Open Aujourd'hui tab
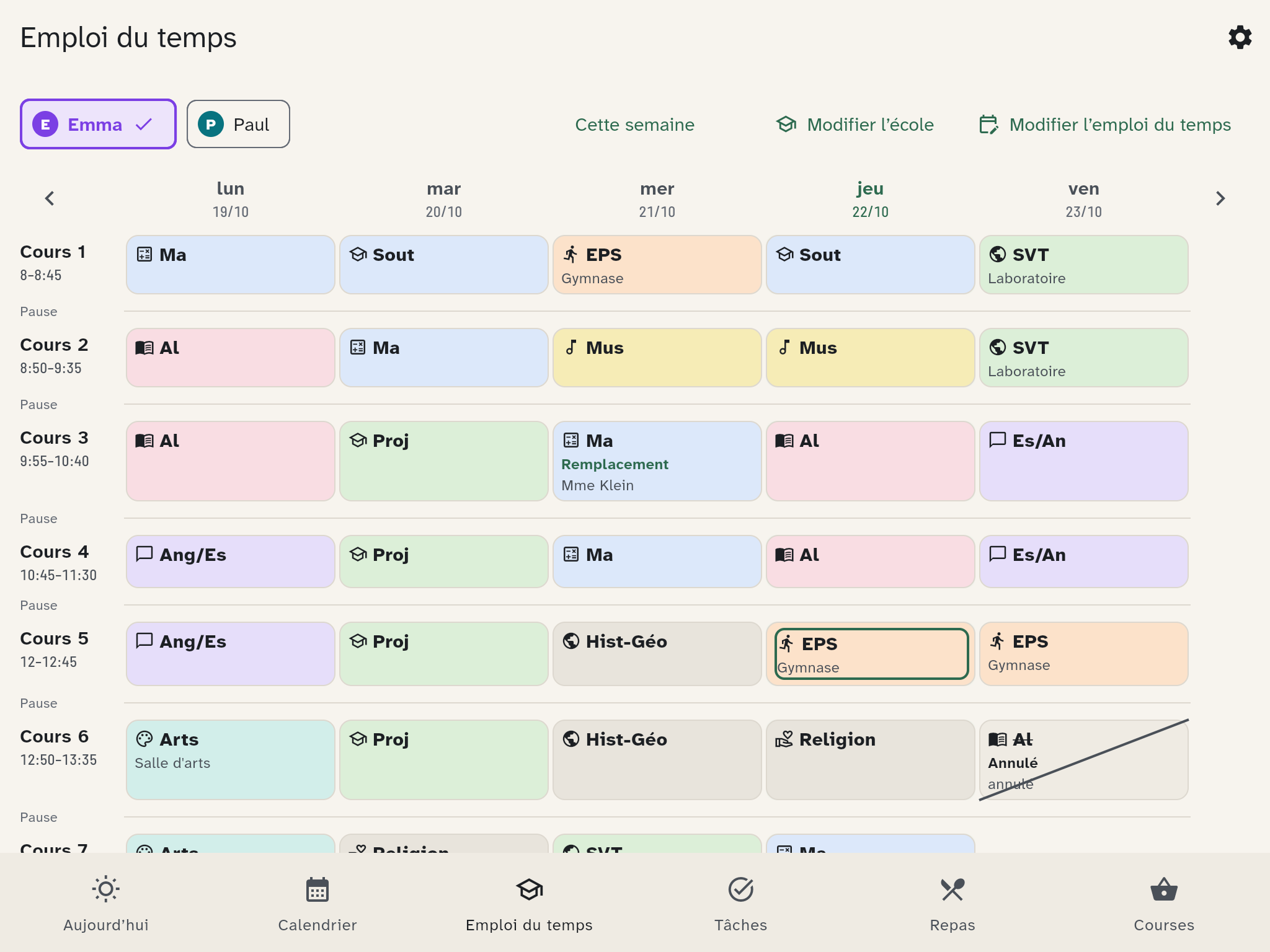Screen dimensions: 1270x952 106,902
